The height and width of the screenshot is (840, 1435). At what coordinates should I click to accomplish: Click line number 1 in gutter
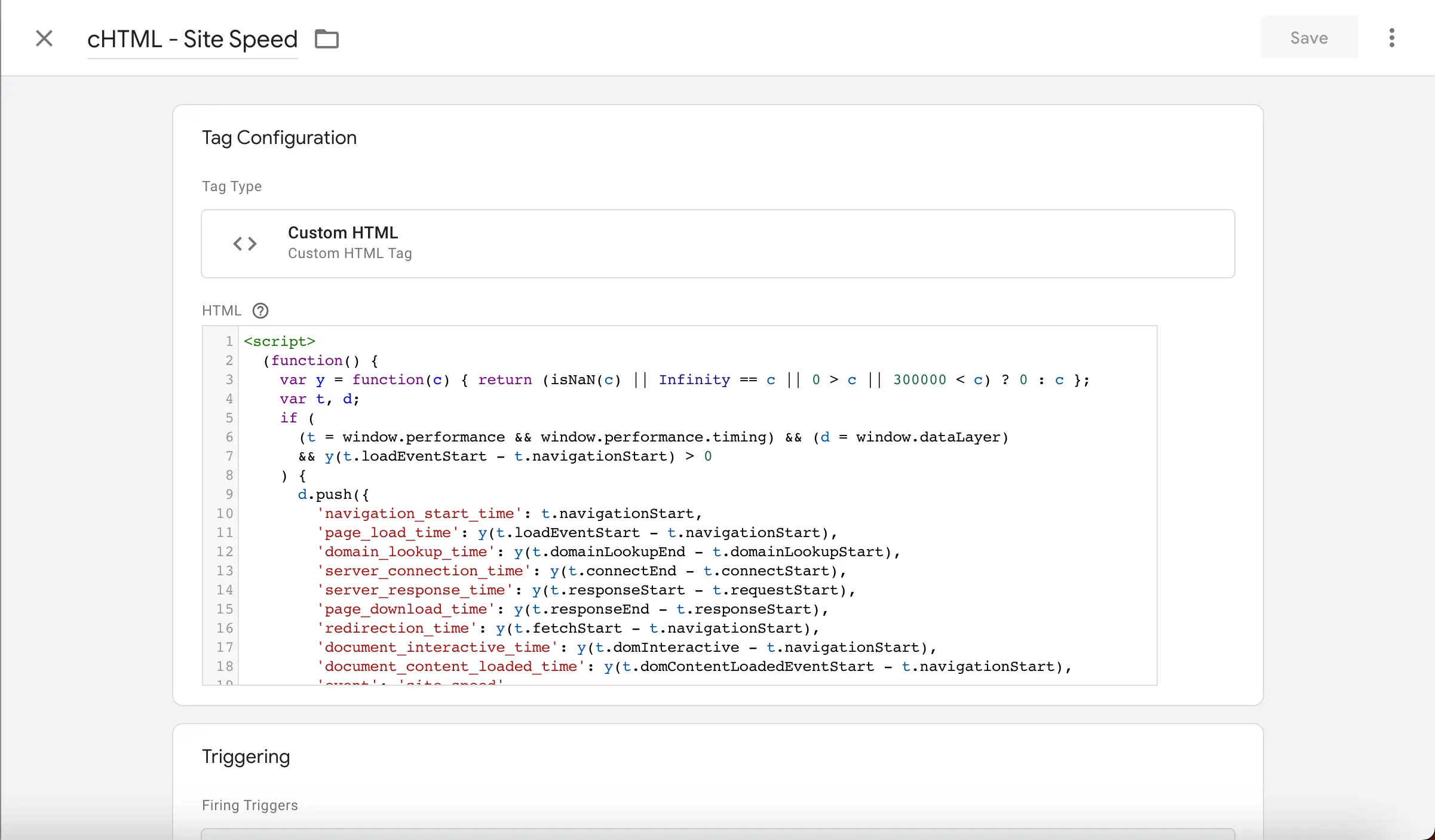tap(229, 341)
